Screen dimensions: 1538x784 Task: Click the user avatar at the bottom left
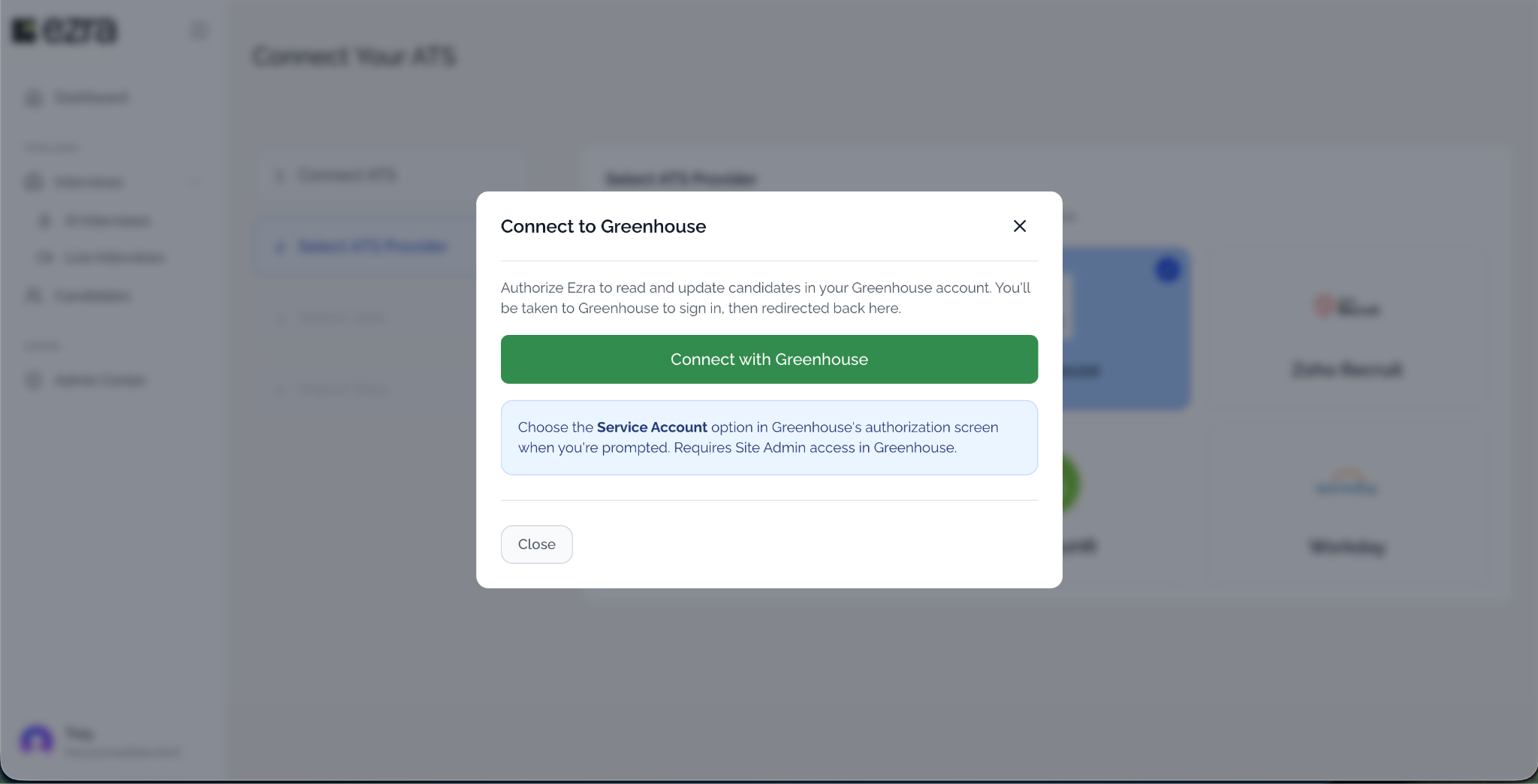[36, 741]
